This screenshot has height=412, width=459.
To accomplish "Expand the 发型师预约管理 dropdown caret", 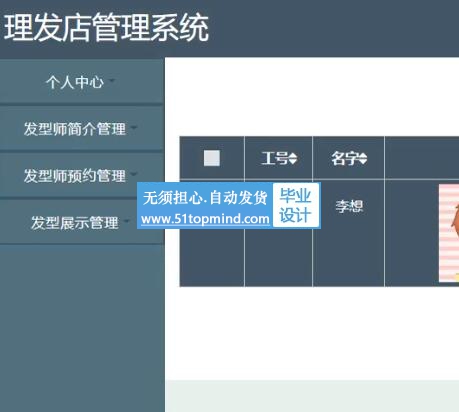I will pos(134,174).
